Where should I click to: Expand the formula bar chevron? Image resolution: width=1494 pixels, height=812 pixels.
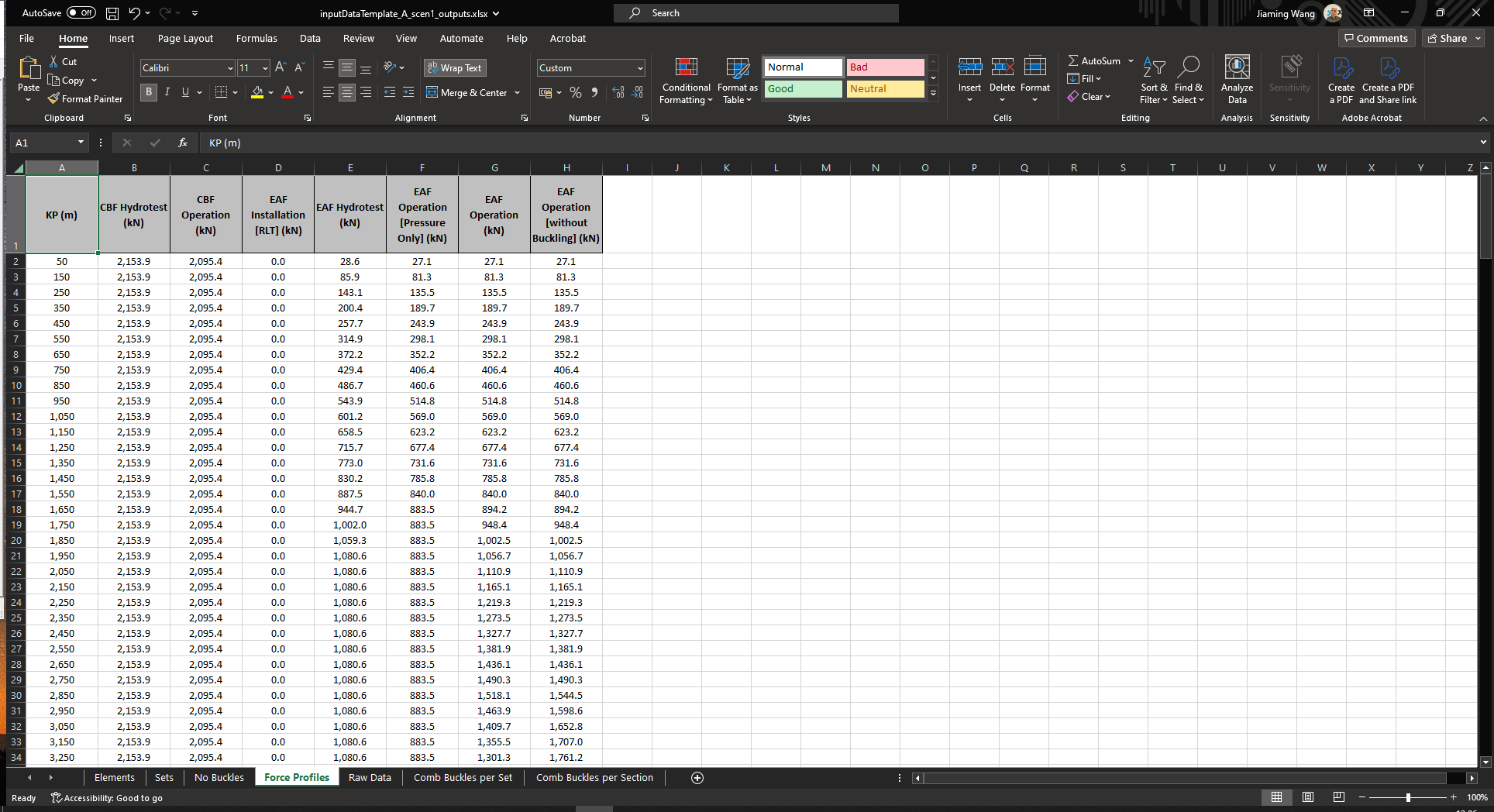click(1483, 143)
